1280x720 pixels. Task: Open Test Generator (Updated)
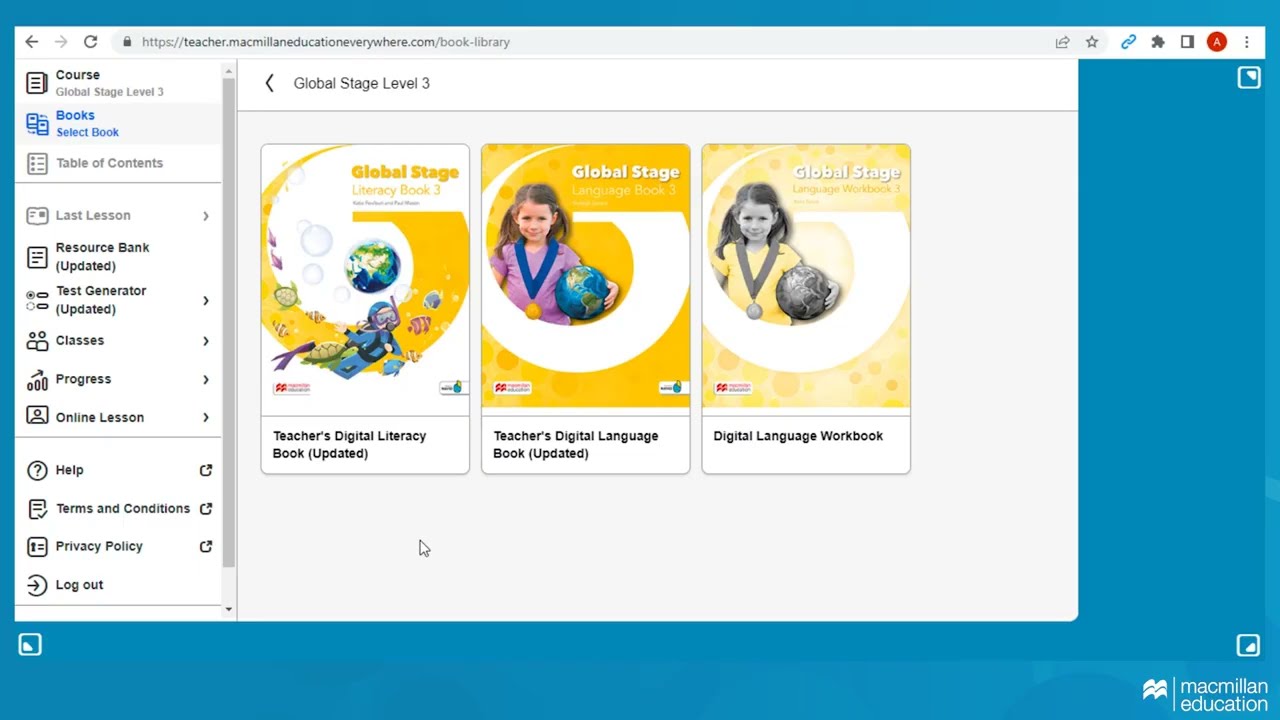[x=101, y=300]
